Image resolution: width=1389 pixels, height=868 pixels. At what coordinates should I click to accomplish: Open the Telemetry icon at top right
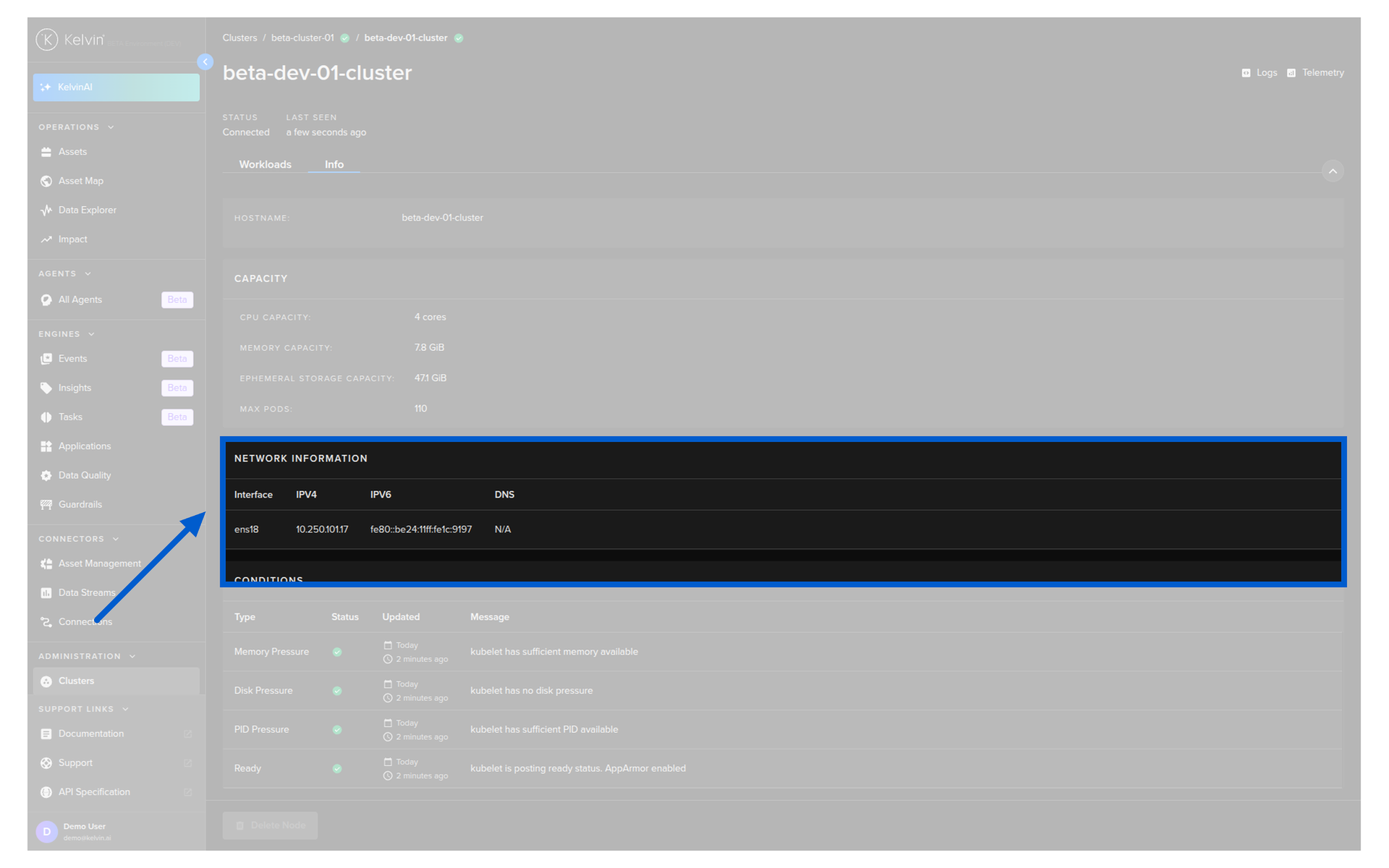(1291, 73)
